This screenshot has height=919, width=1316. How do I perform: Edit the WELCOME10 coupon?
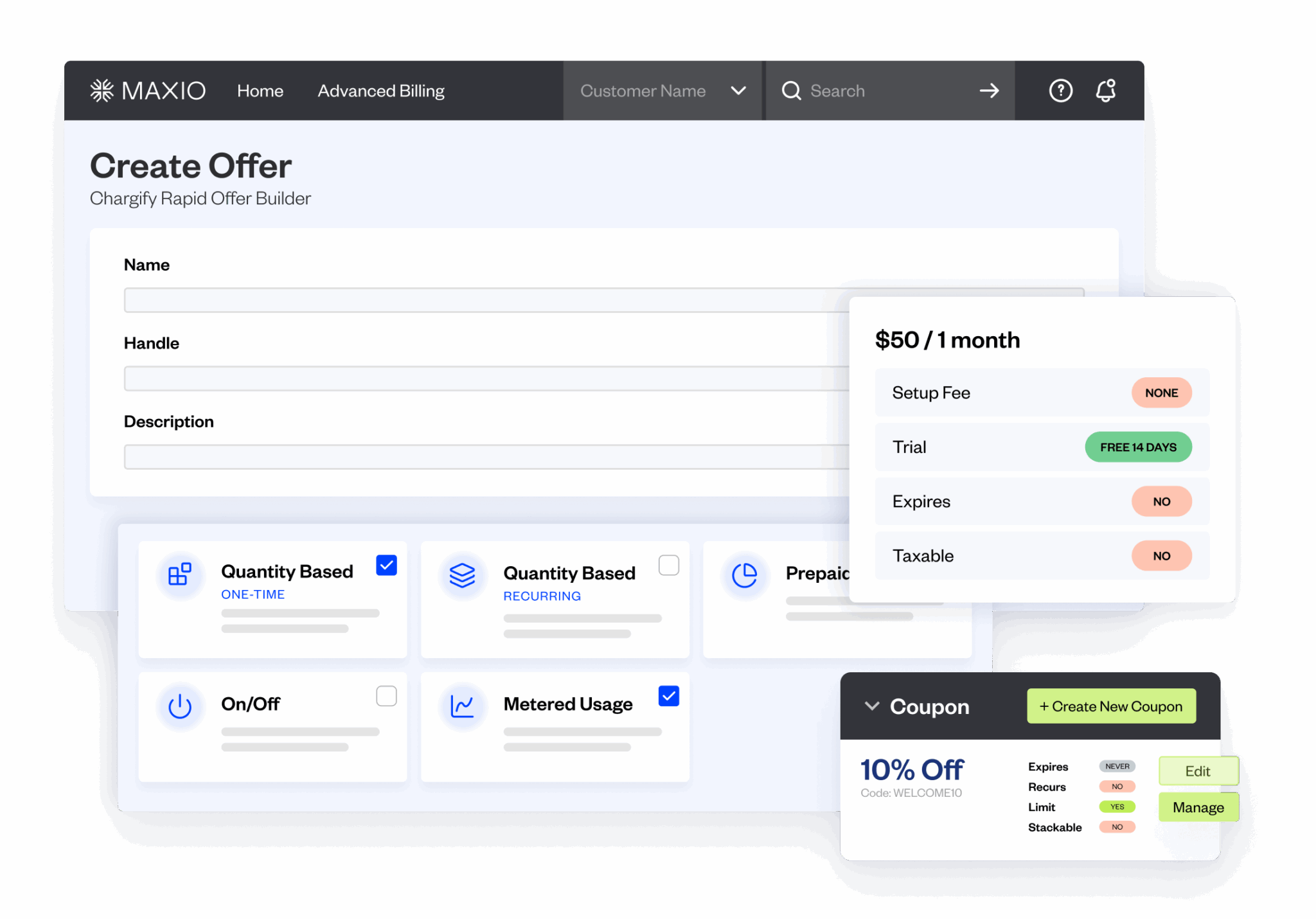click(x=1198, y=771)
